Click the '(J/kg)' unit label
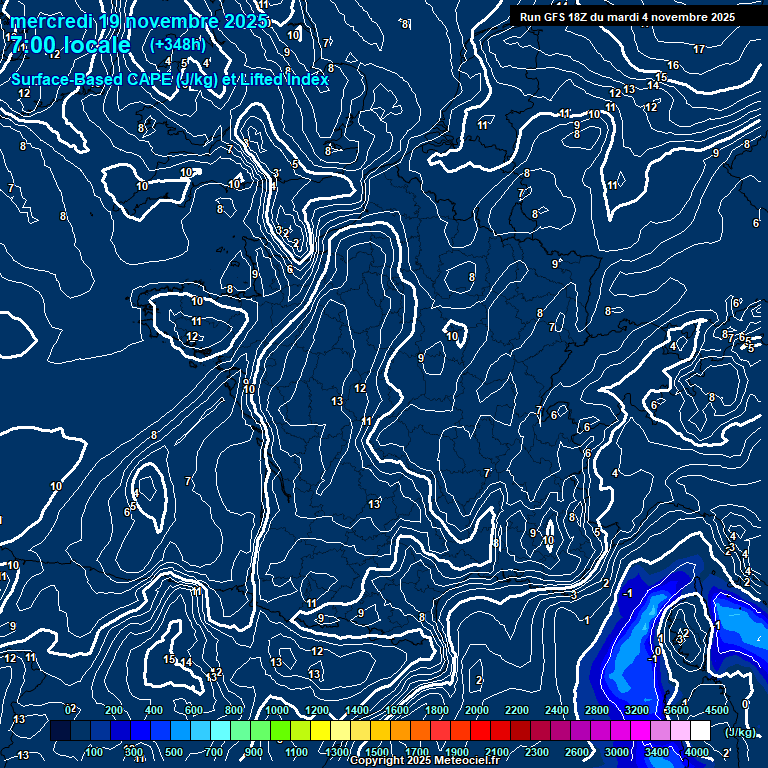 tap(740, 732)
